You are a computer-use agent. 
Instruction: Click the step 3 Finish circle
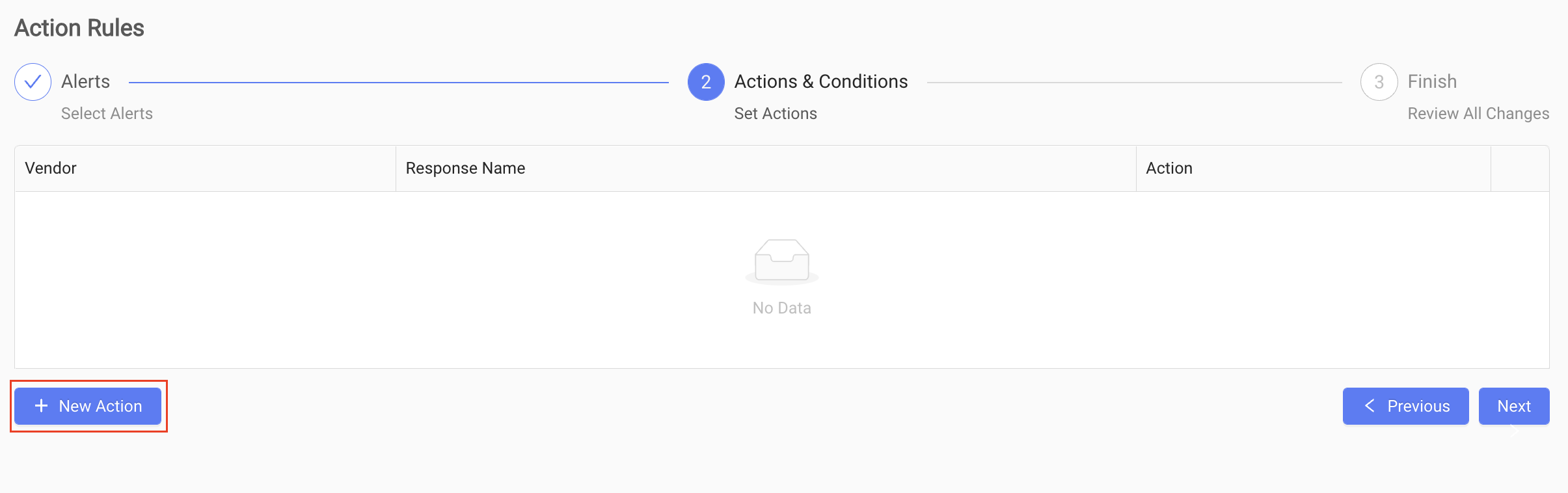coord(1379,82)
